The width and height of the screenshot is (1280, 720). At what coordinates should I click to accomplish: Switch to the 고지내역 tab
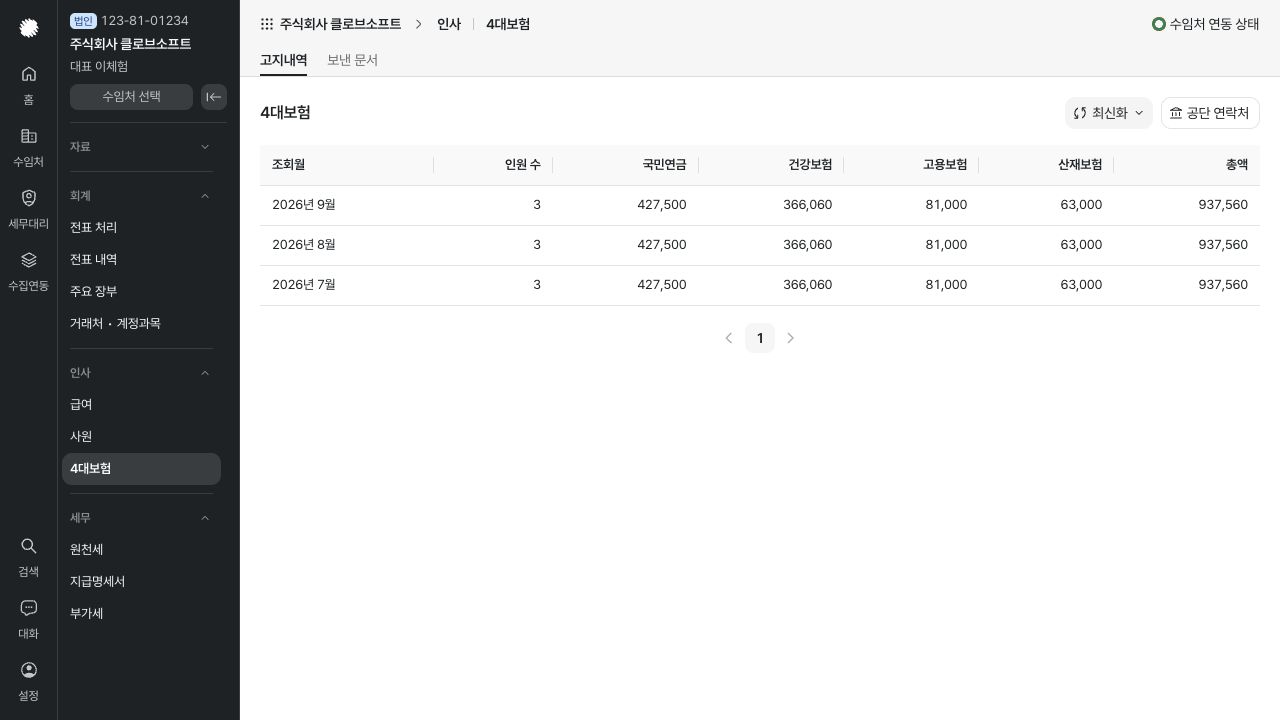click(x=284, y=60)
